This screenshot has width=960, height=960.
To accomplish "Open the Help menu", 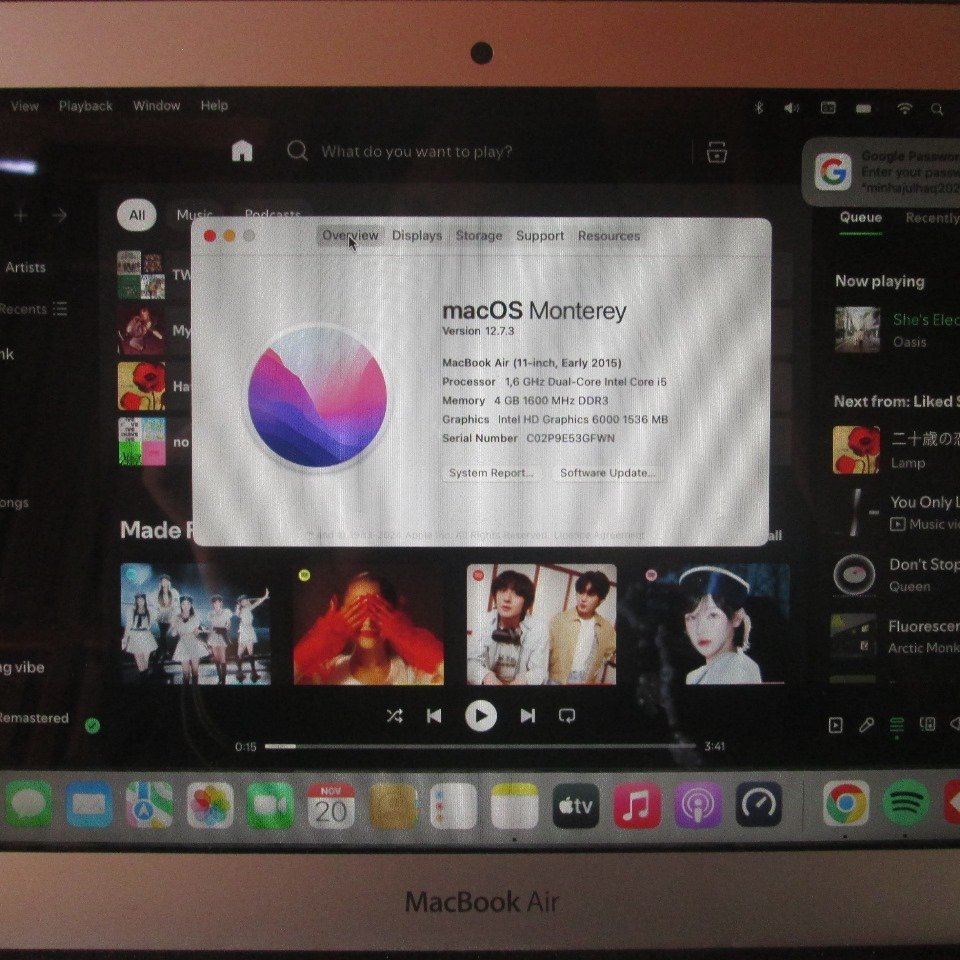I will click(214, 105).
